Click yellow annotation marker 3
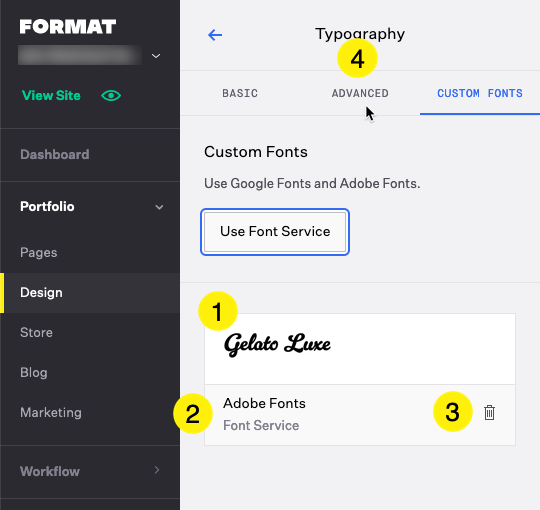 tap(453, 411)
